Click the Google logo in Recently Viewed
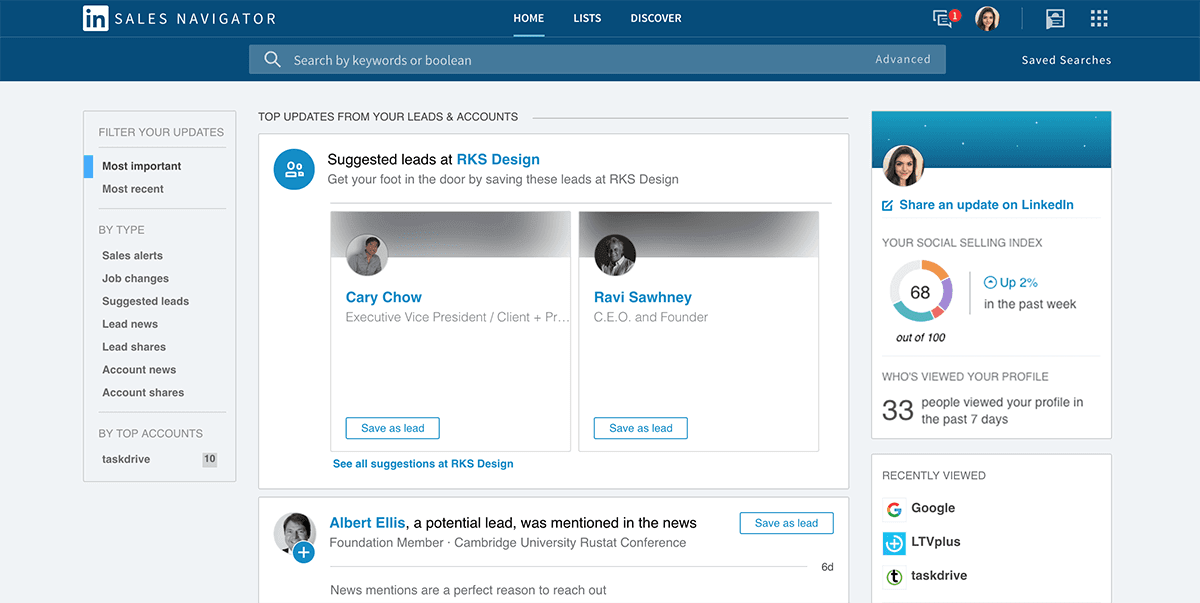1200x603 pixels. [x=894, y=509]
